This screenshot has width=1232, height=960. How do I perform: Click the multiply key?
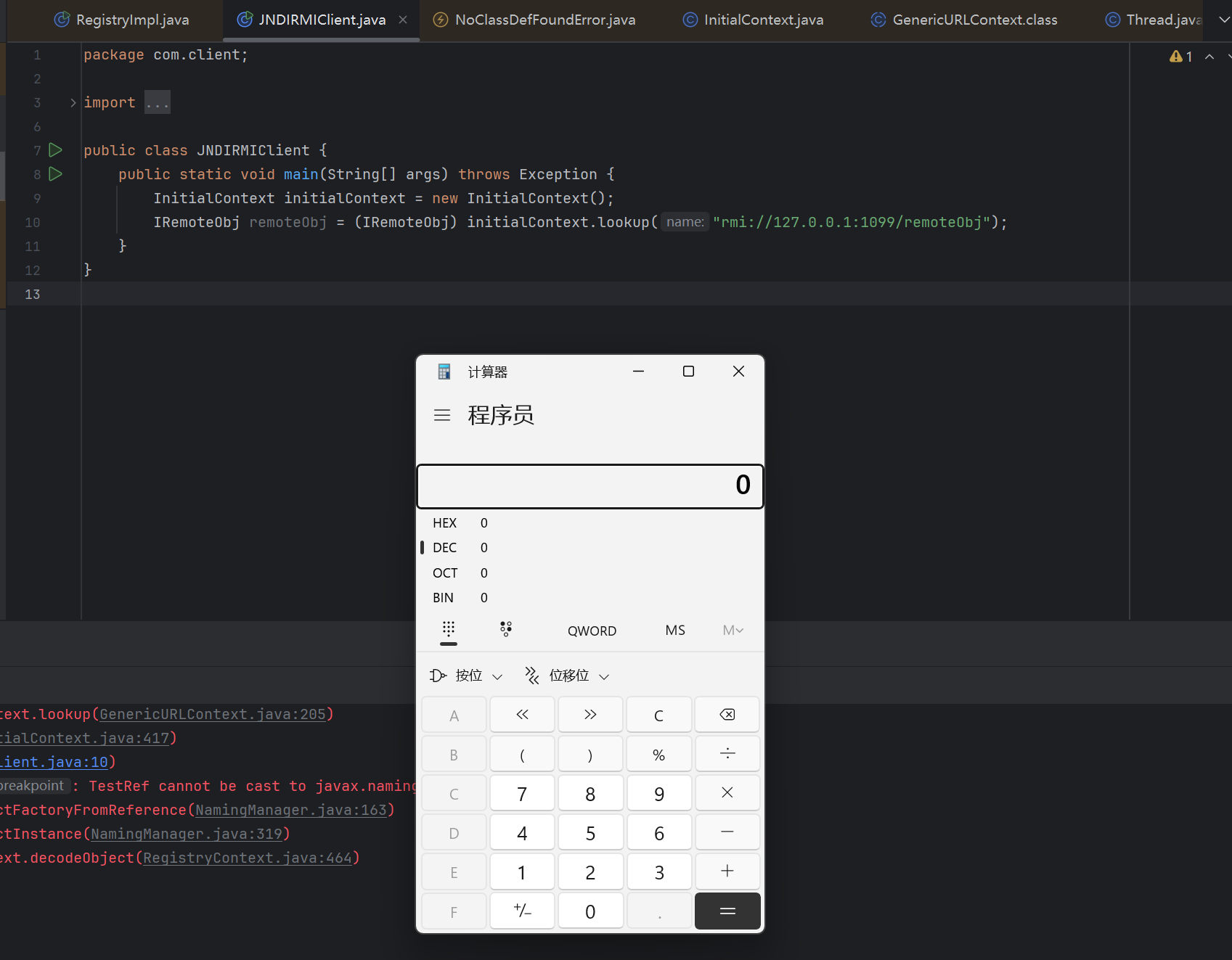pos(727,793)
